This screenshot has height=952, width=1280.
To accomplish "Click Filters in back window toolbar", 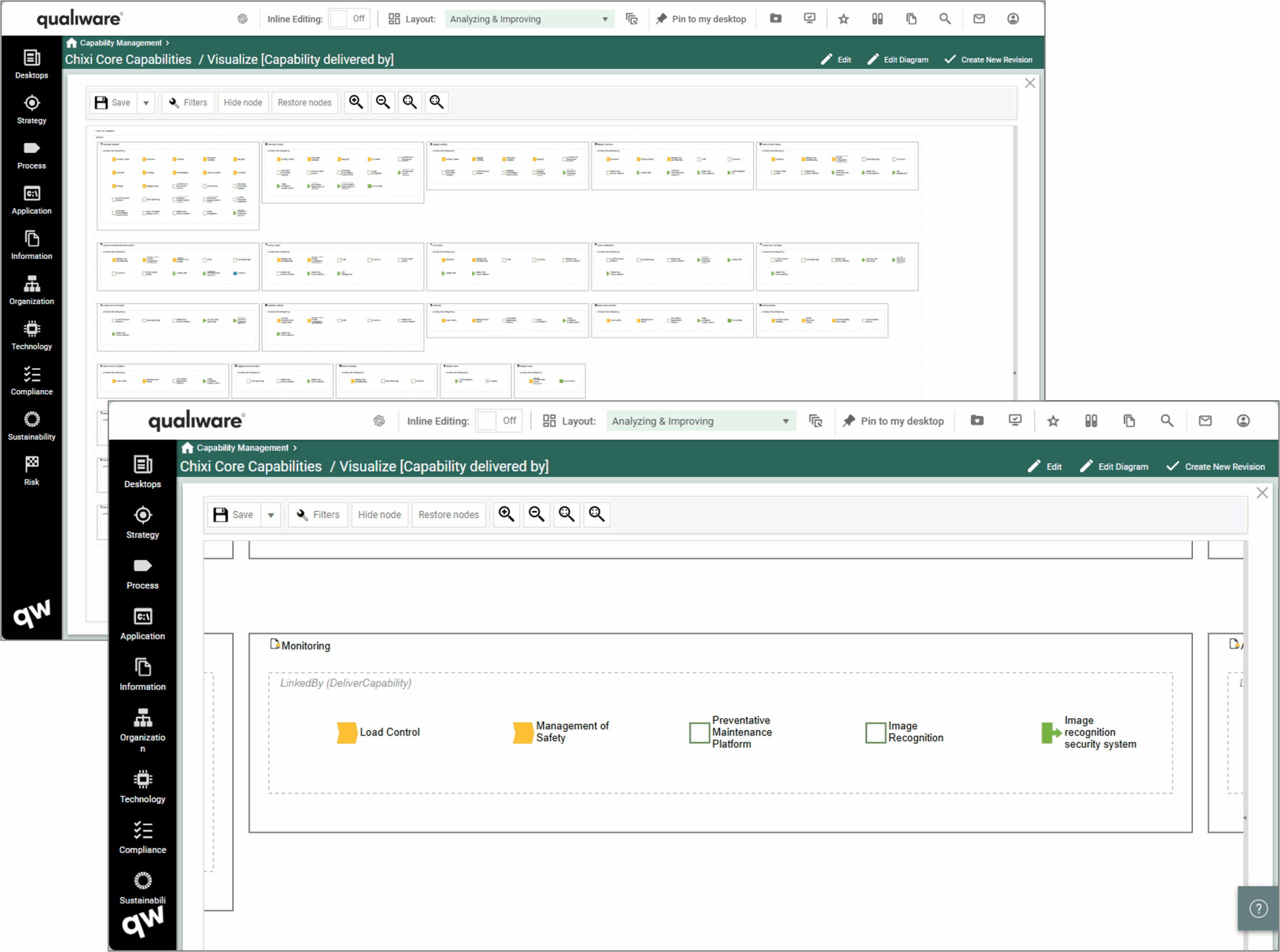I will tap(188, 102).
